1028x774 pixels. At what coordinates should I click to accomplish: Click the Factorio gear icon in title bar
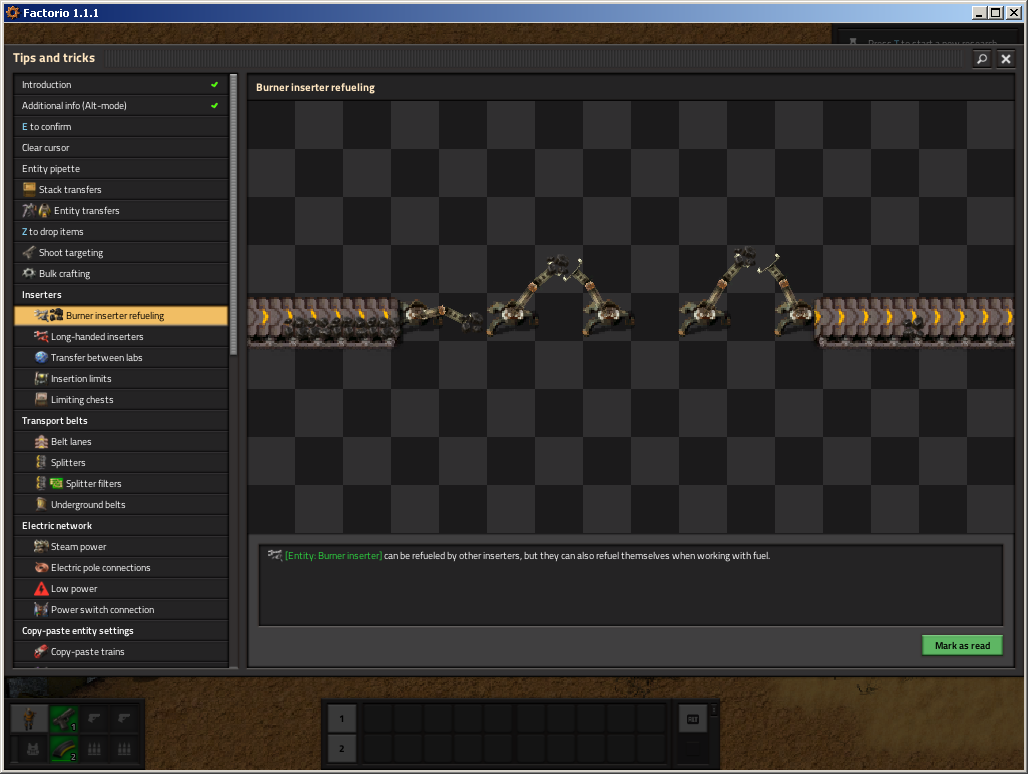tap(12, 12)
